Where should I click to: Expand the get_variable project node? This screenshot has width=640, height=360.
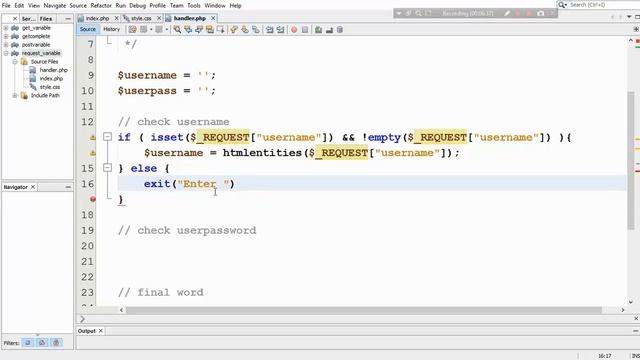click(x=6, y=28)
